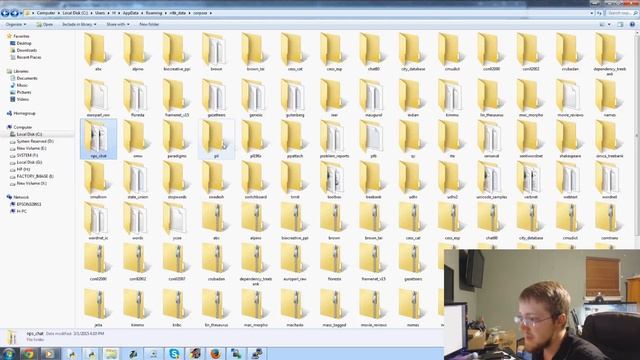Expand the Network node in sidebar

[18, 197]
